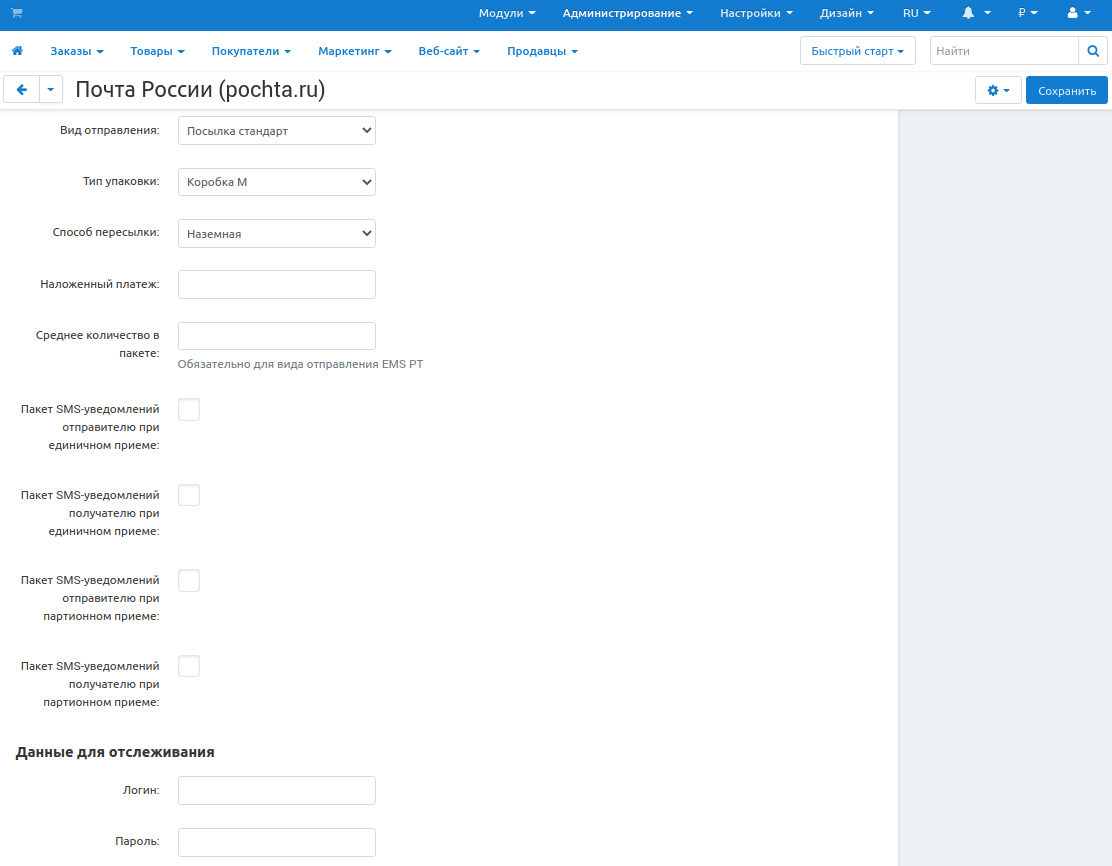Click the Наложенный платеж input field
The height and width of the screenshot is (866, 1112).
277,284
